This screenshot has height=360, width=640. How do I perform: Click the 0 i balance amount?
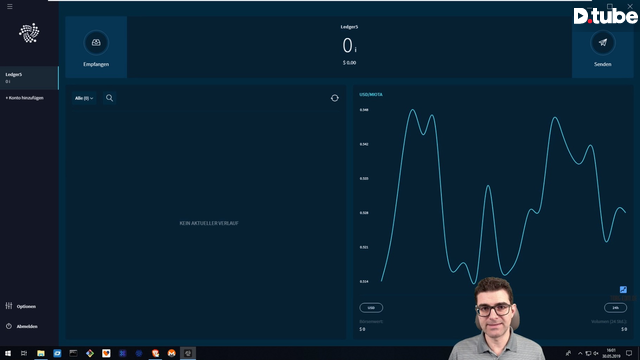tap(349, 45)
